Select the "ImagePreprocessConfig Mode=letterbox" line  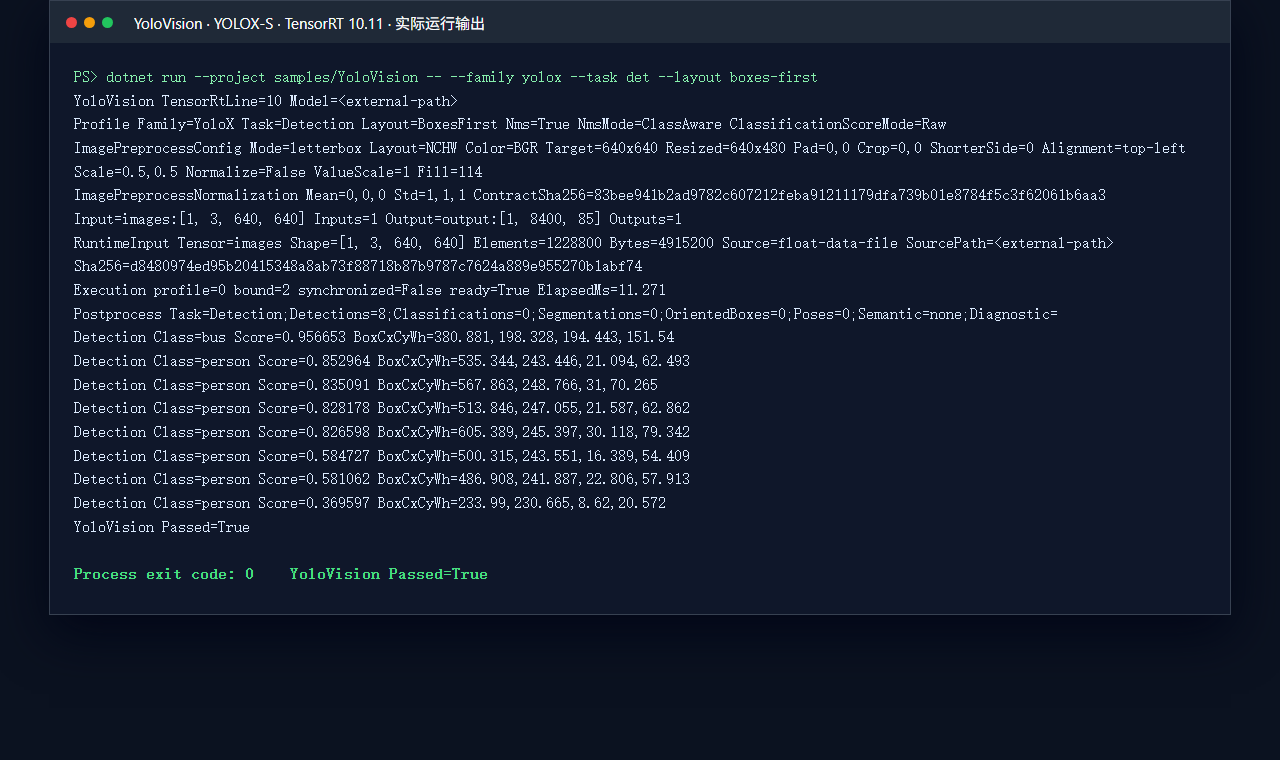point(630,148)
